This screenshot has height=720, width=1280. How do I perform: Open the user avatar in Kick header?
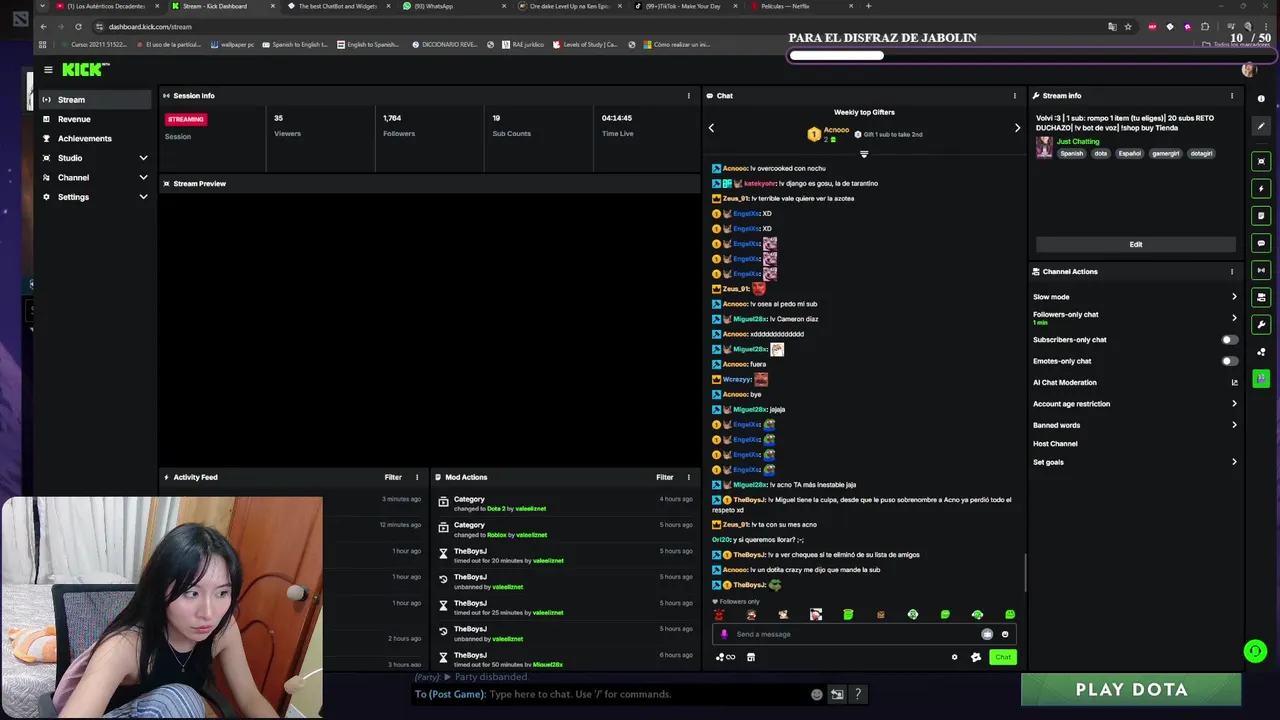(1248, 69)
